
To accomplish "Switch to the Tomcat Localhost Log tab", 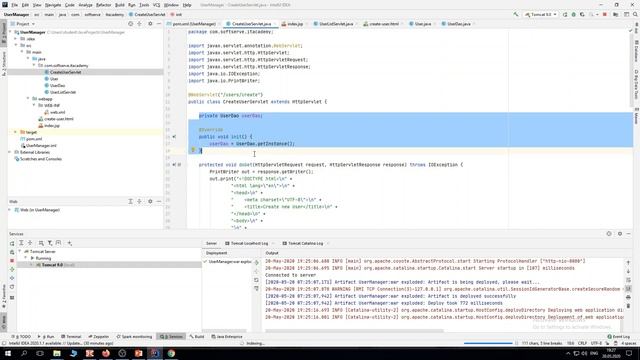I will click(247, 243).
